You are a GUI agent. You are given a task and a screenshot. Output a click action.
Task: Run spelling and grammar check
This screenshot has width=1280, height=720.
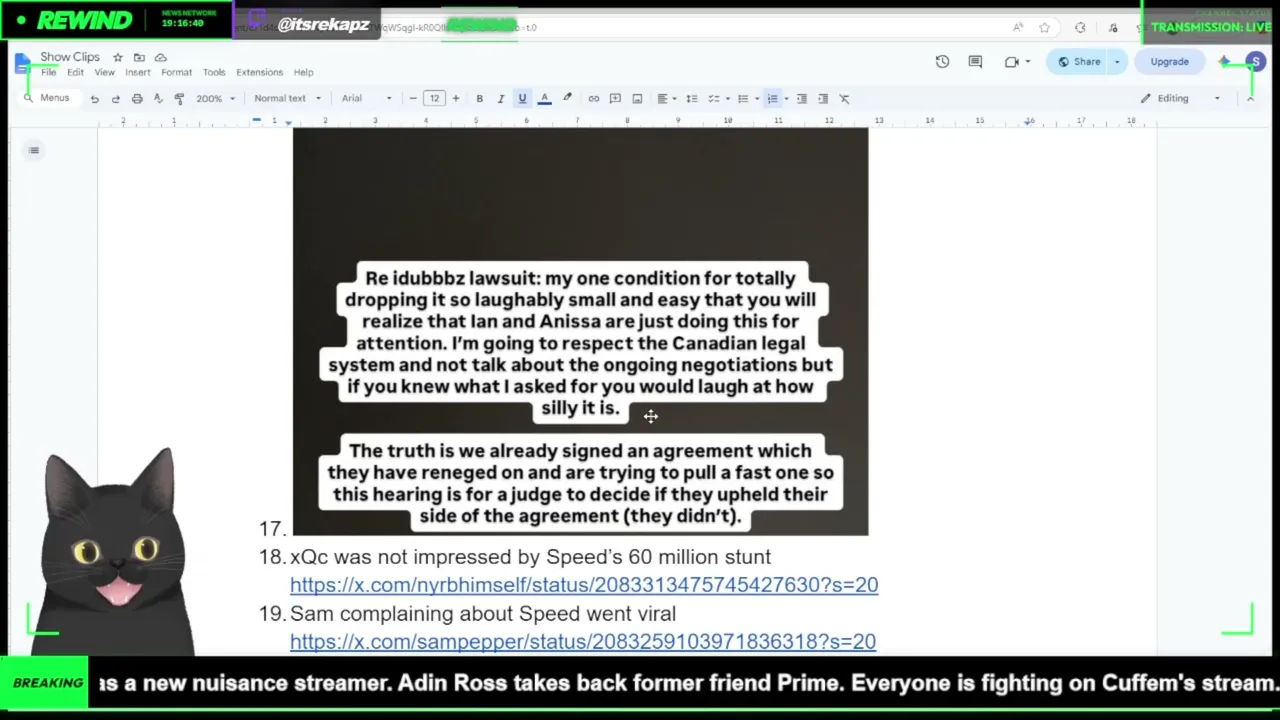tap(158, 98)
